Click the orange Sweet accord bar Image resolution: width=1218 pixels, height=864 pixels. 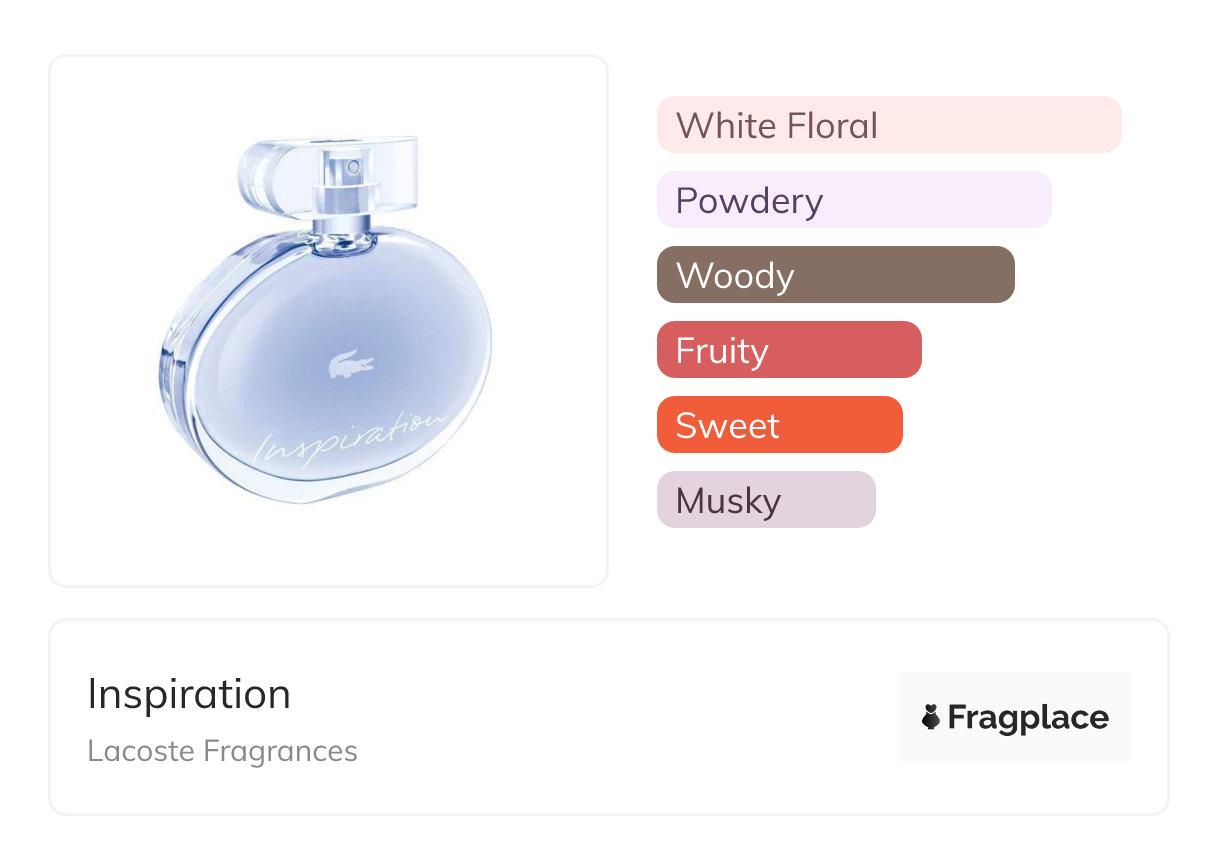click(x=779, y=425)
